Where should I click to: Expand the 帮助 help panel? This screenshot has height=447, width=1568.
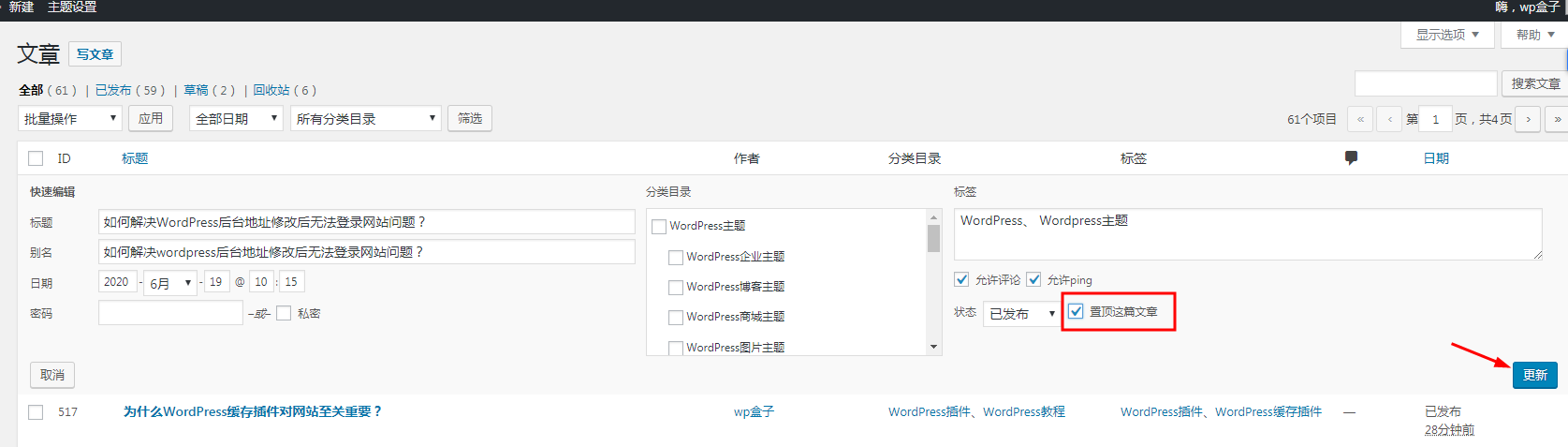(x=1535, y=35)
